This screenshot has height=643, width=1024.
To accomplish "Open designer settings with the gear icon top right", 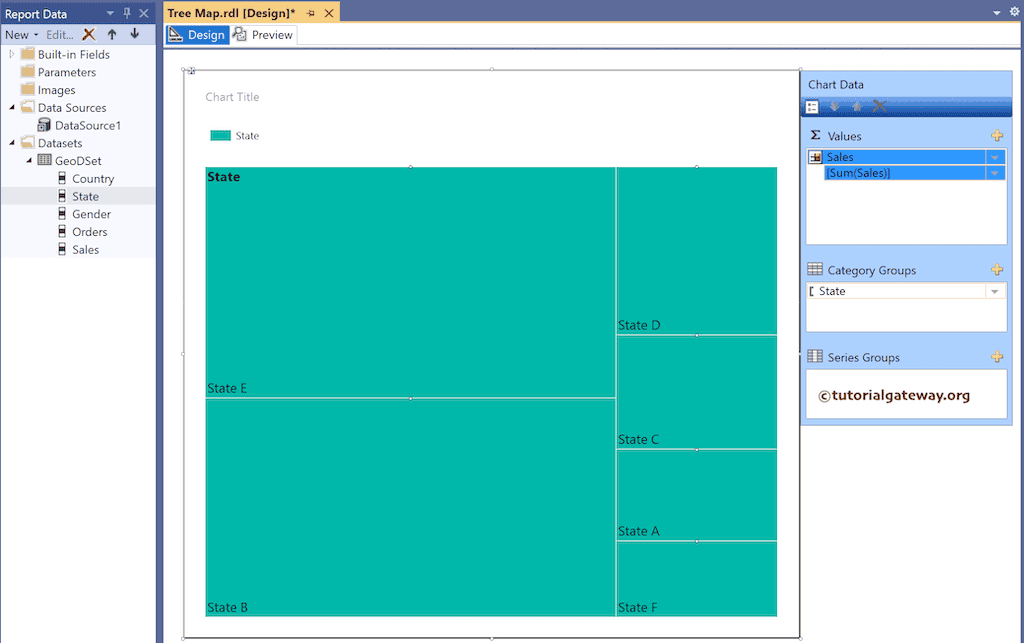I will (x=1014, y=11).
